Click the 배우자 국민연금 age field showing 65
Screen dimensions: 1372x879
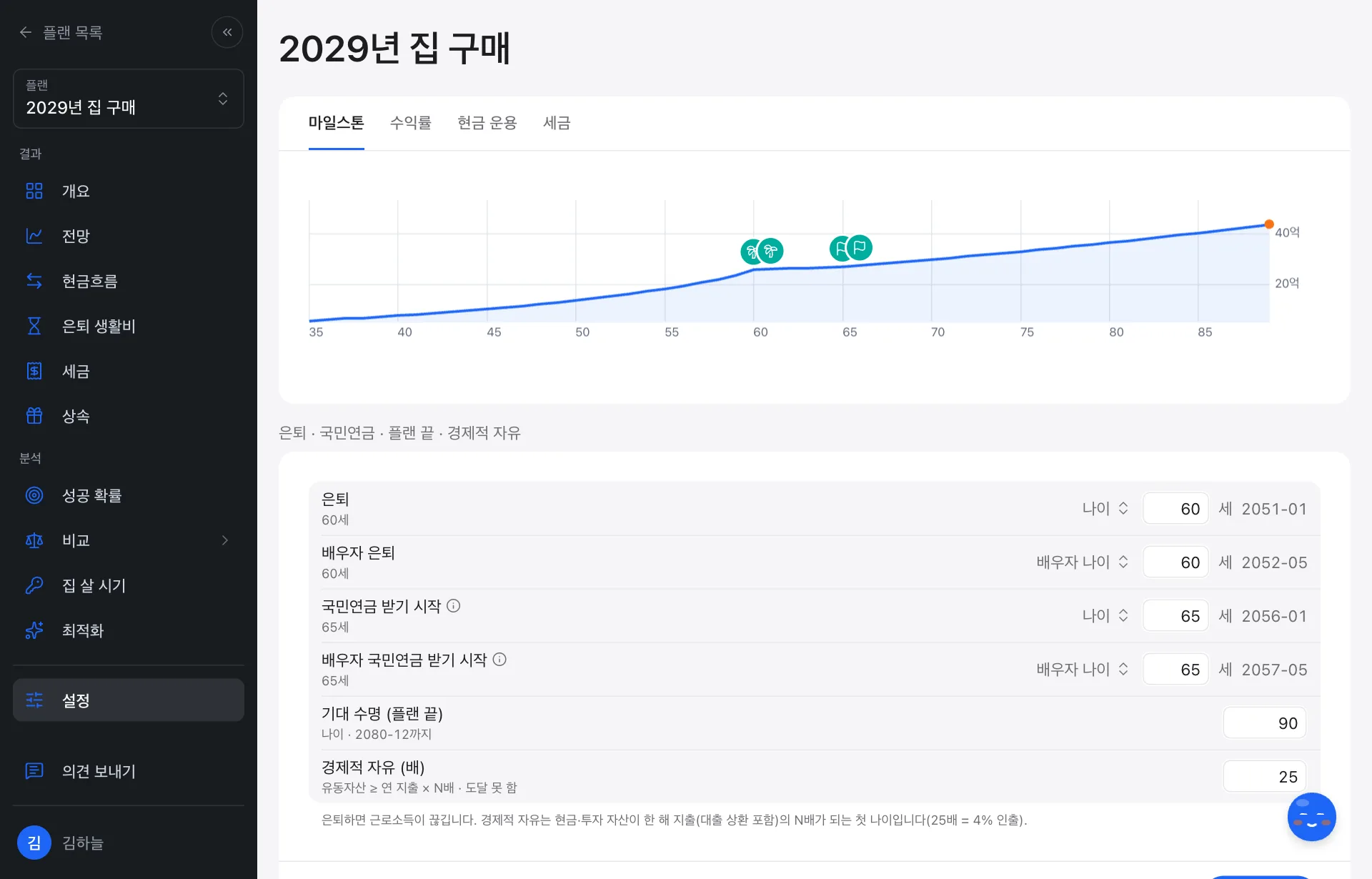coord(1175,670)
